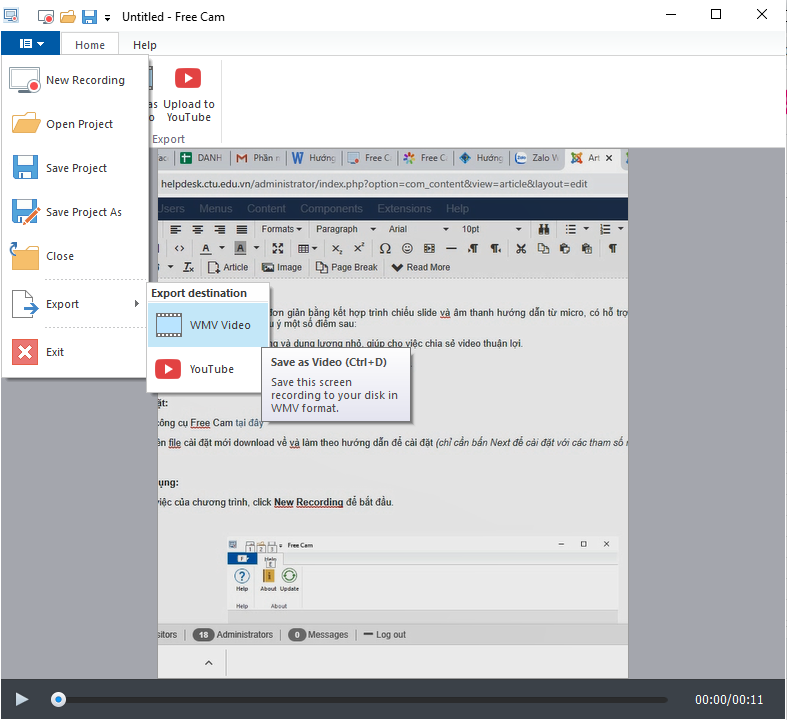Click the Zalo browser tab in recording
Screen dimensions: 787x720
click(537, 158)
